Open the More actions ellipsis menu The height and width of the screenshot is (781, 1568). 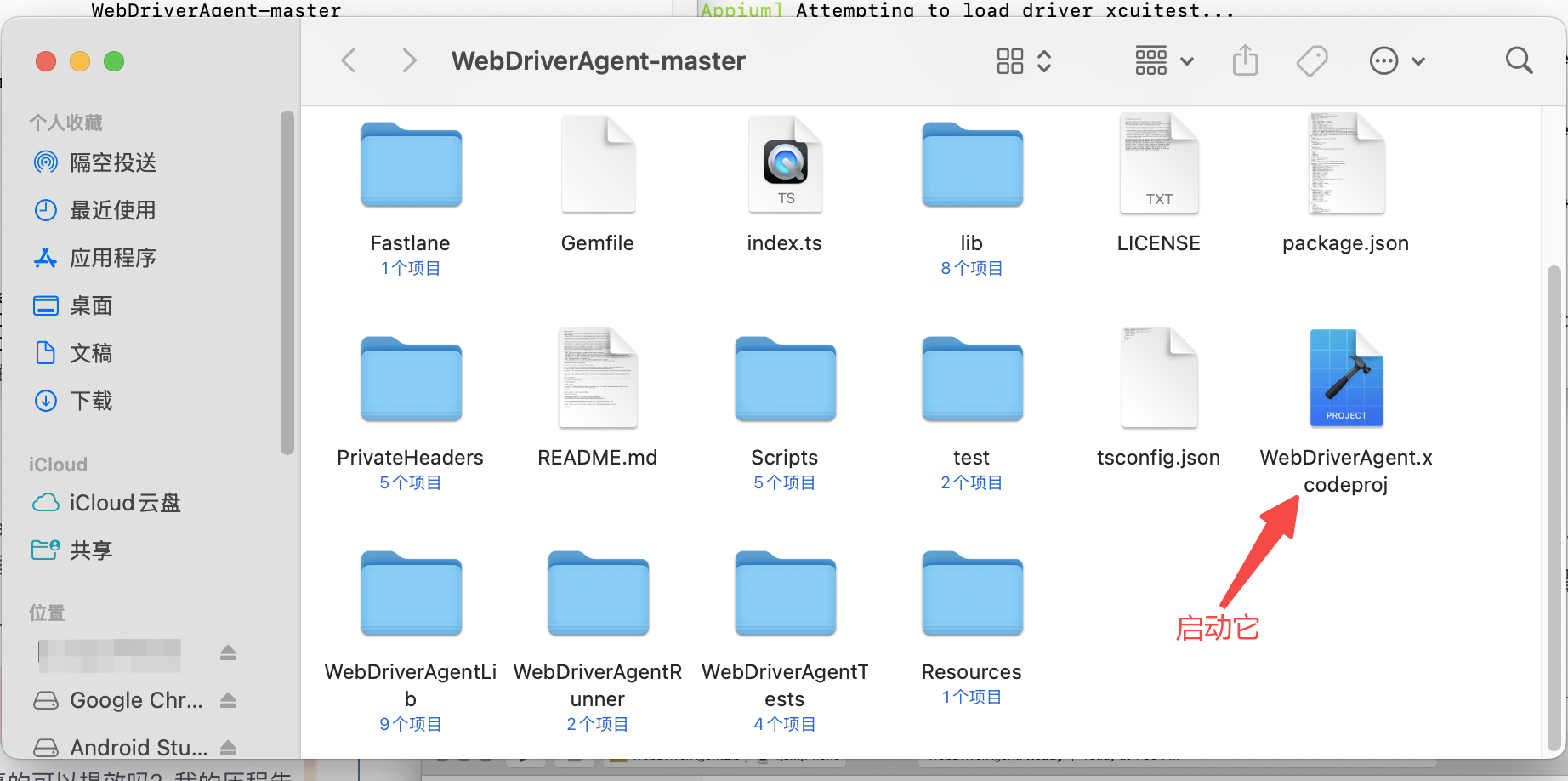pyautogui.click(x=1396, y=60)
